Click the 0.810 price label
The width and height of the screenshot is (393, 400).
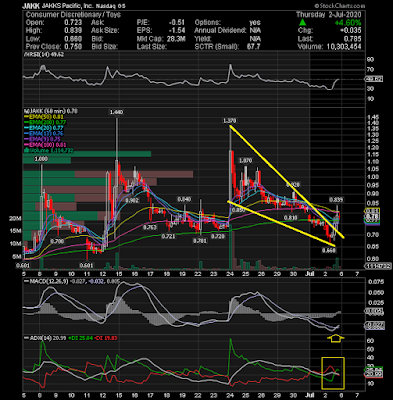click(291, 218)
